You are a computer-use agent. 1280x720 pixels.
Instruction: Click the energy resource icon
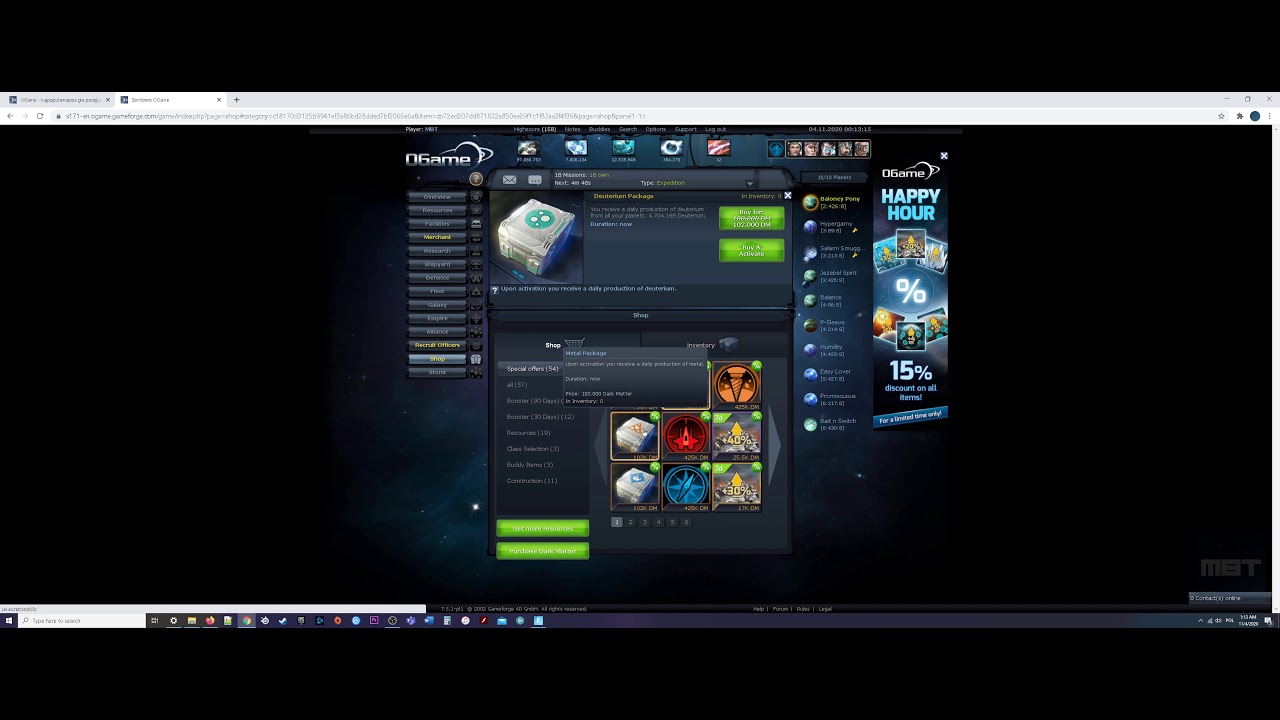point(671,148)
